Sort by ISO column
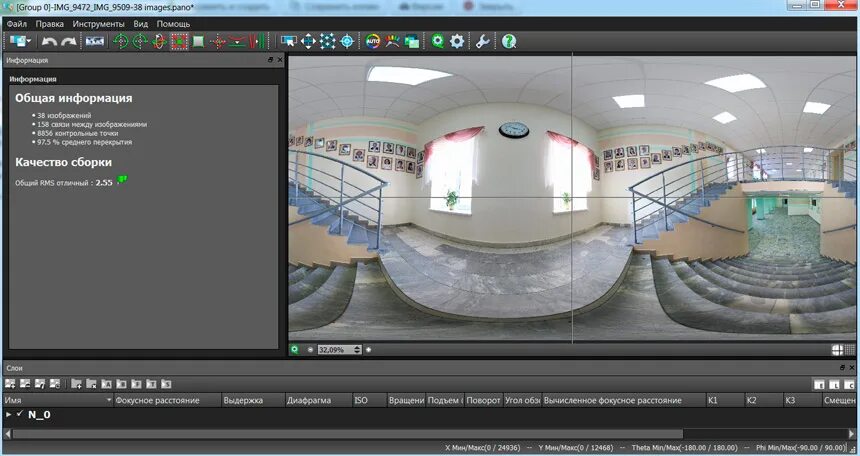860x456 pixels. coord(369,401)
